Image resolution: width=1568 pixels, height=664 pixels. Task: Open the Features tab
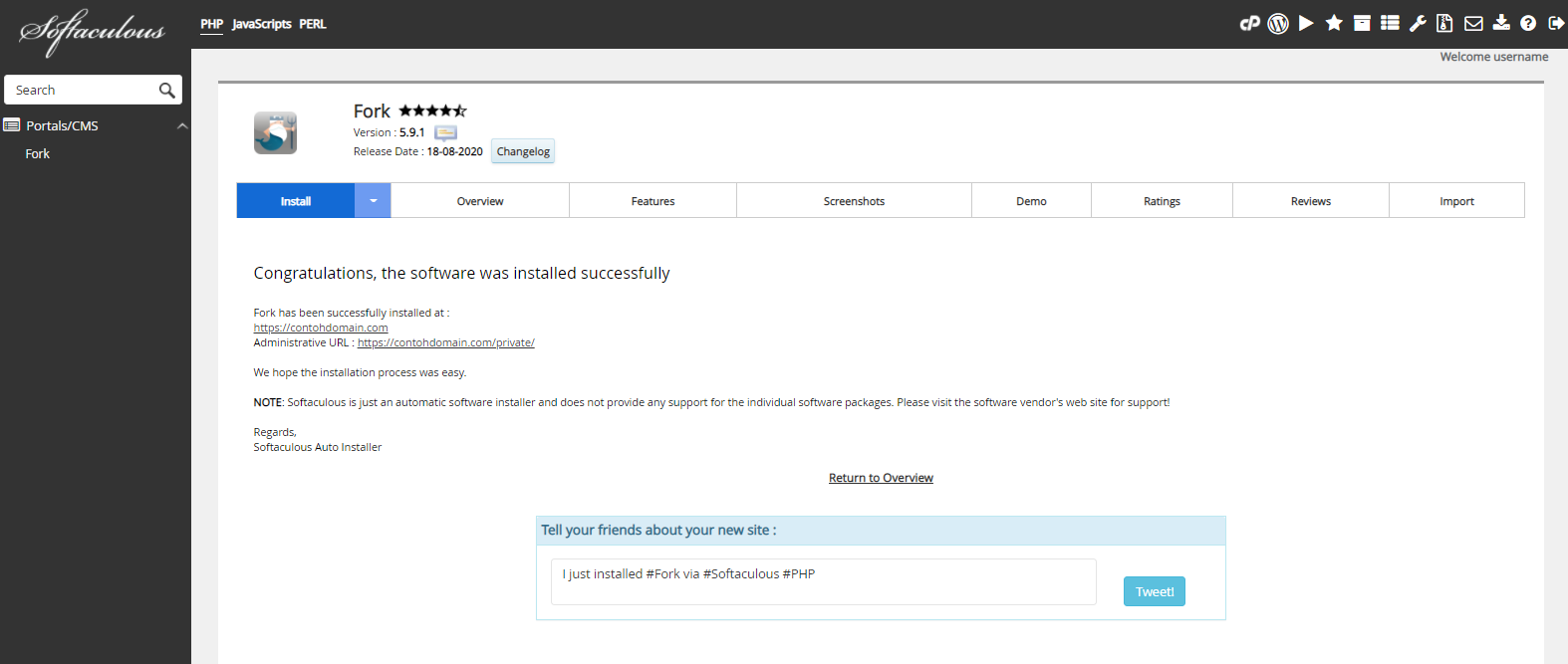(653, 201)
